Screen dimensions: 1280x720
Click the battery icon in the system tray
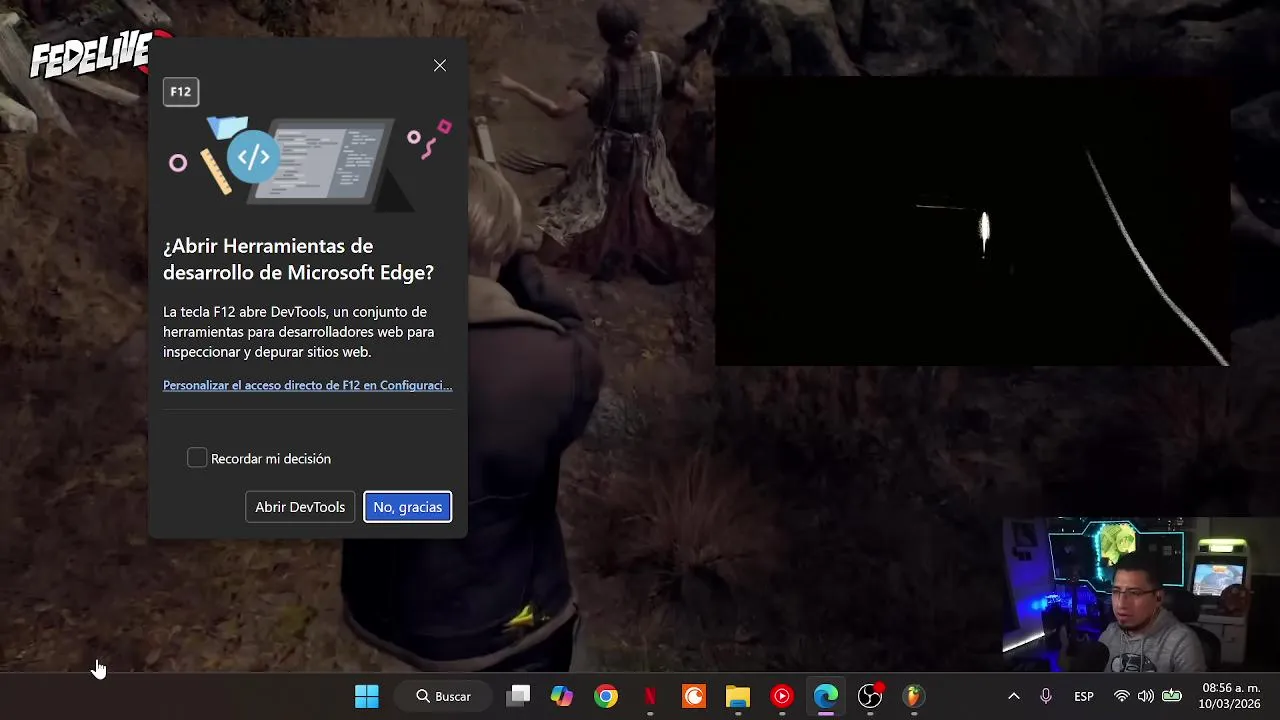1172,696
